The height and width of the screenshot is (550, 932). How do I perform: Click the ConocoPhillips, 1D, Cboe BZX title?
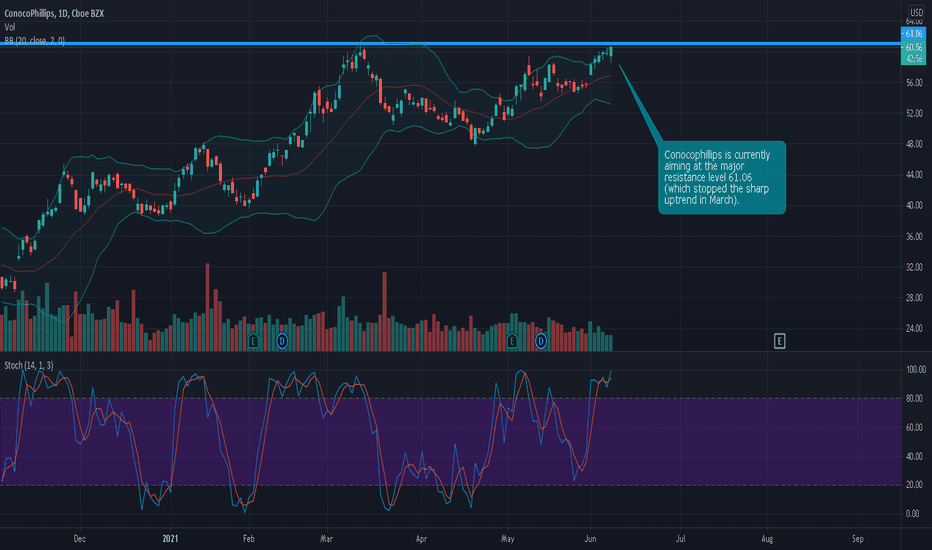(54, 13)
